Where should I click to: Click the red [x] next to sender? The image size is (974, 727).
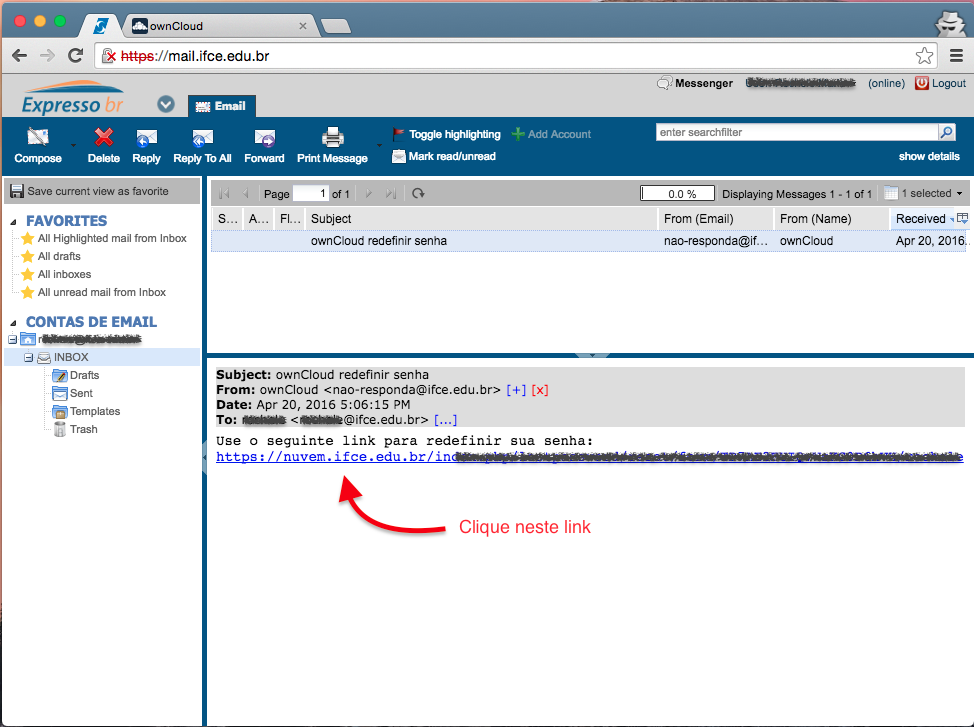[540, 390]
